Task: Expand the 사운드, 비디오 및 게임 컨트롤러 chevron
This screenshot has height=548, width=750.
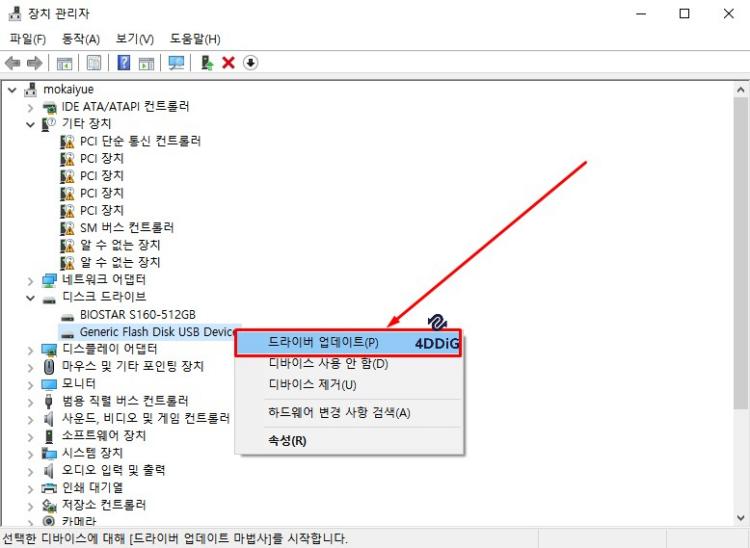Action: 30,419
